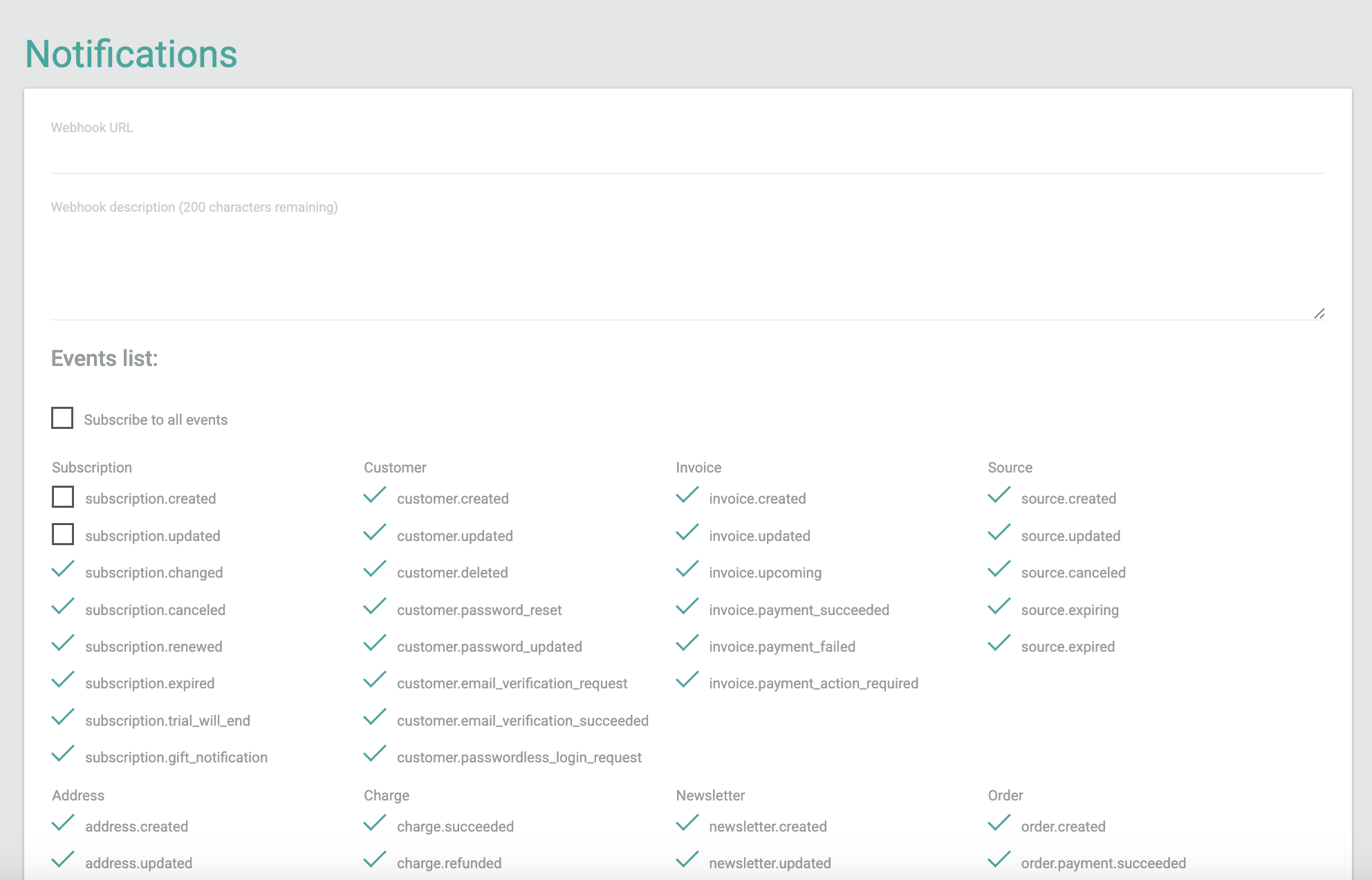Uncheck invoice.payment_action_required event
The image size is (1372, 880).
[687, 681]
